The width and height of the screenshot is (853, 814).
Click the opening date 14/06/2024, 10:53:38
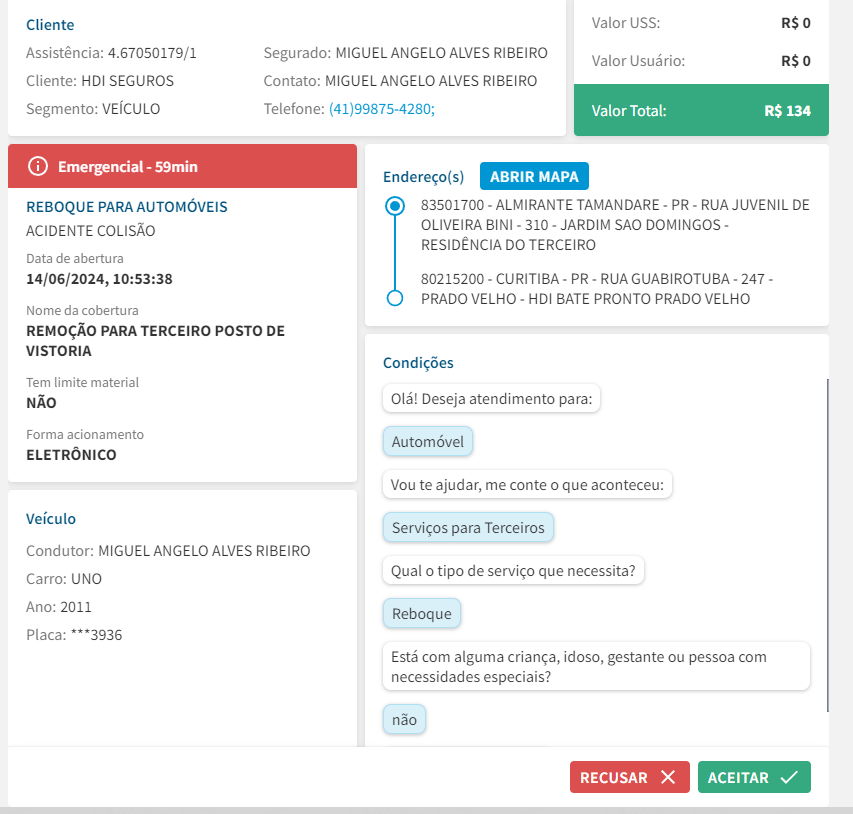[100, 279]
